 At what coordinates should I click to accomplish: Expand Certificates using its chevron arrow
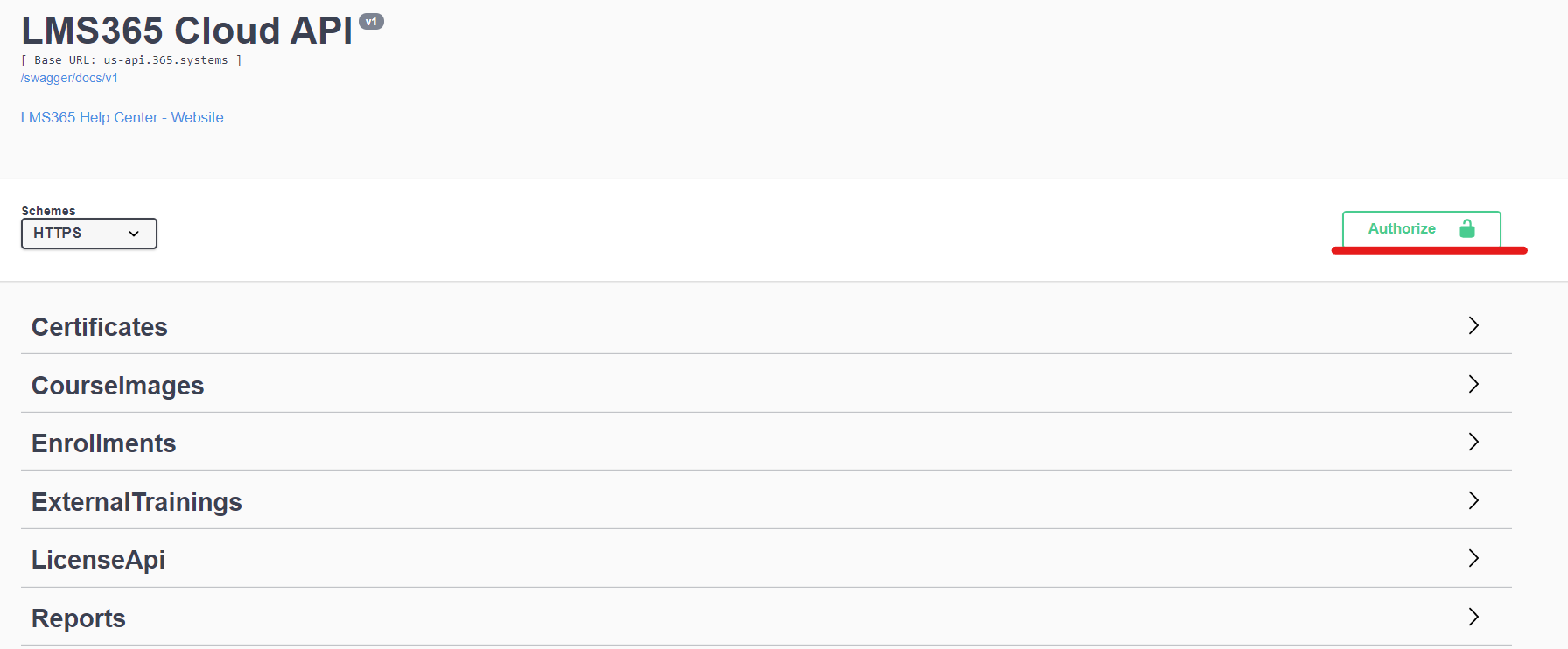click(1473, 325)
